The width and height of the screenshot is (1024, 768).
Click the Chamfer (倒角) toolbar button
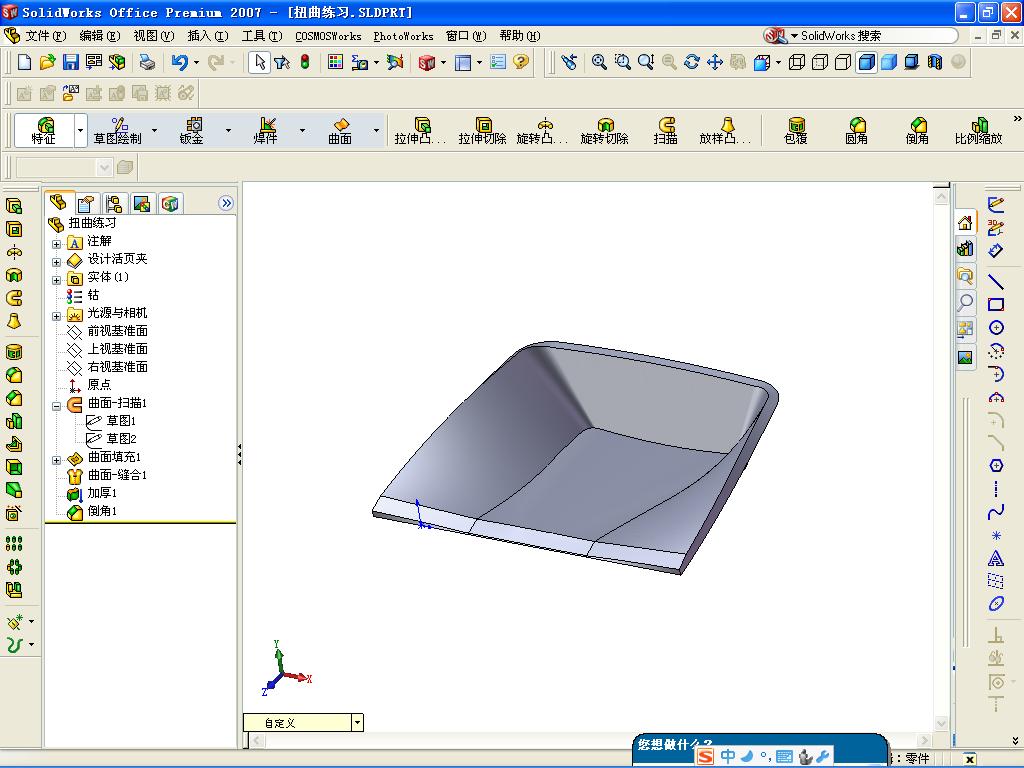[917, 131]
